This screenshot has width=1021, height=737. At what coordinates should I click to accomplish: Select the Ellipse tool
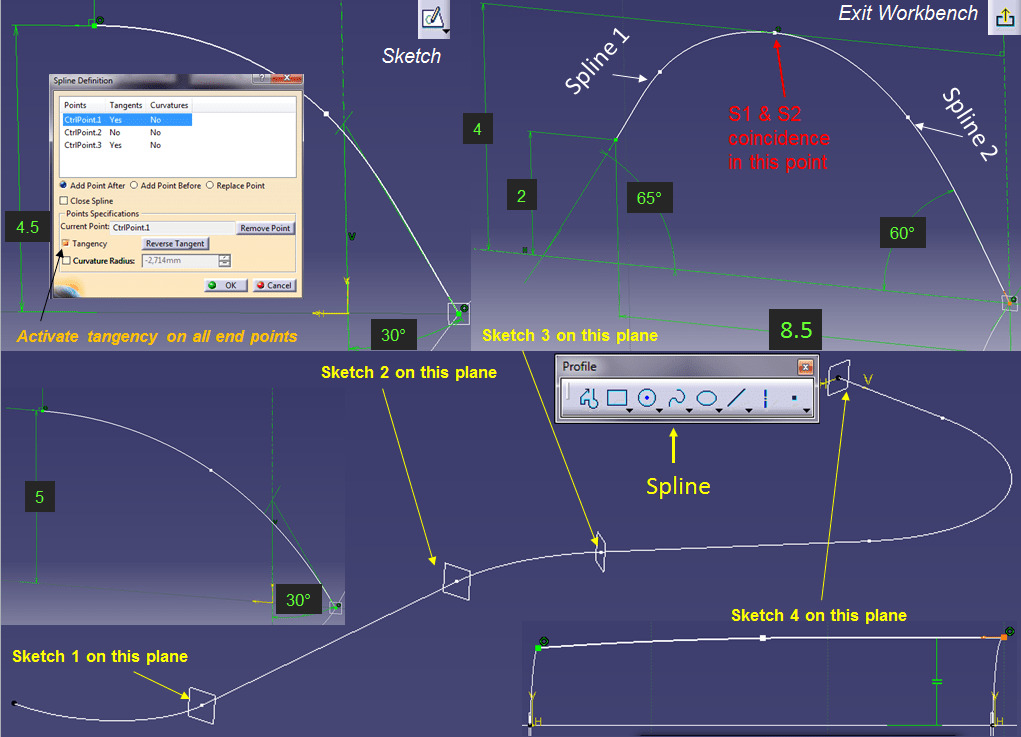click(706, 398)
